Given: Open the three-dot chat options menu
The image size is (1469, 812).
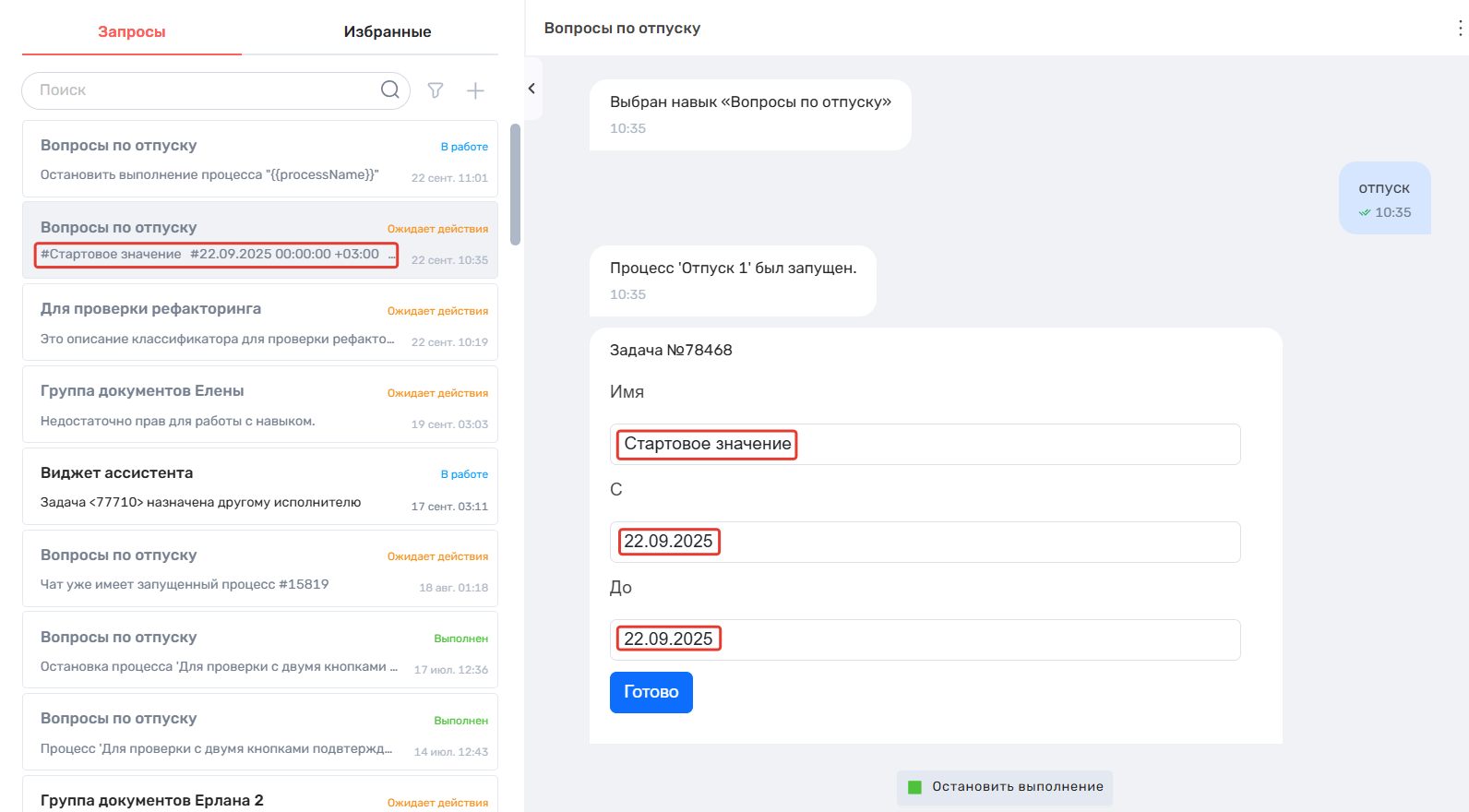Looking at the screenshot, I should pos(1459,29).
